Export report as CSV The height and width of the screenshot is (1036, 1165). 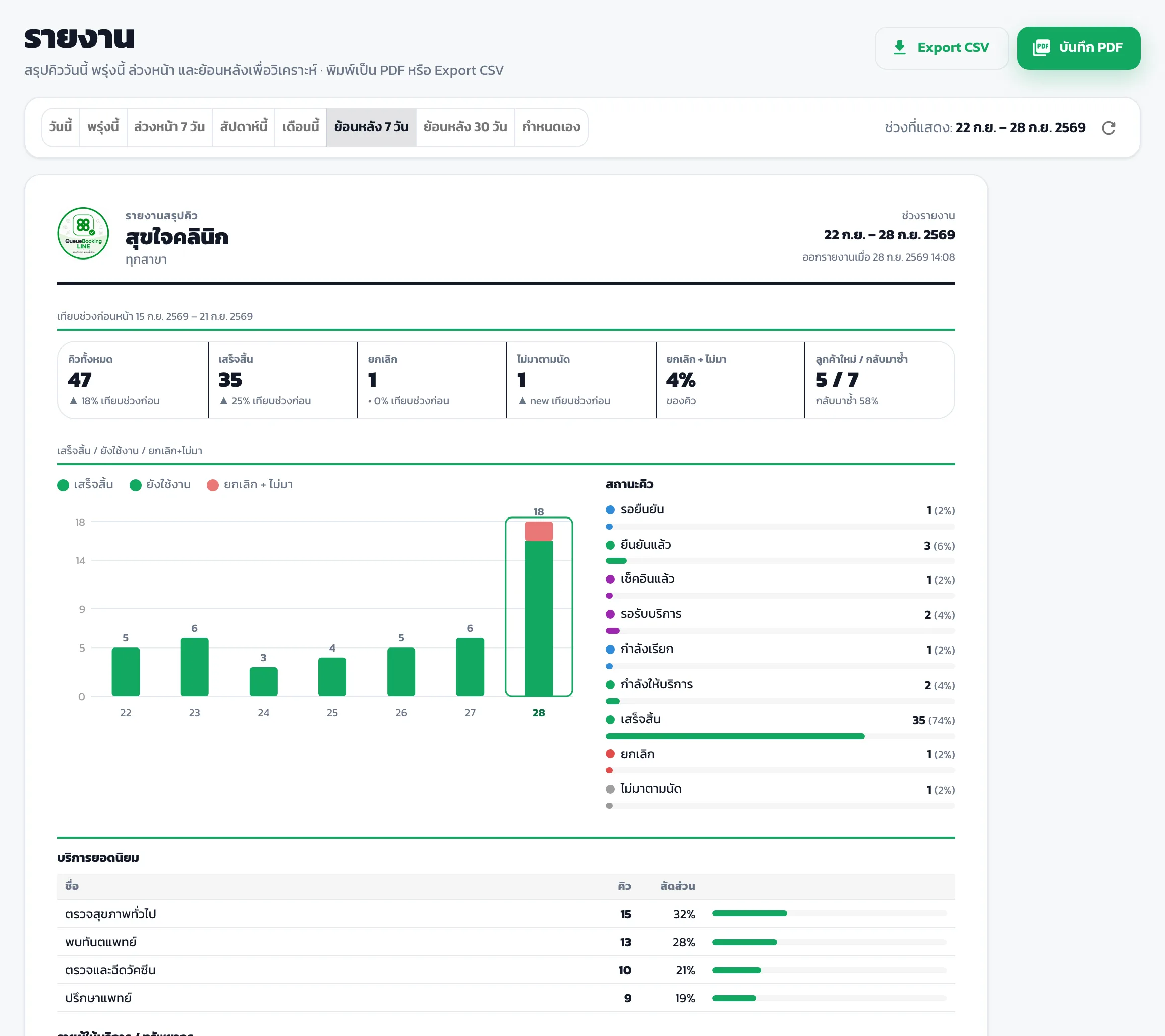tap(942, 48)
